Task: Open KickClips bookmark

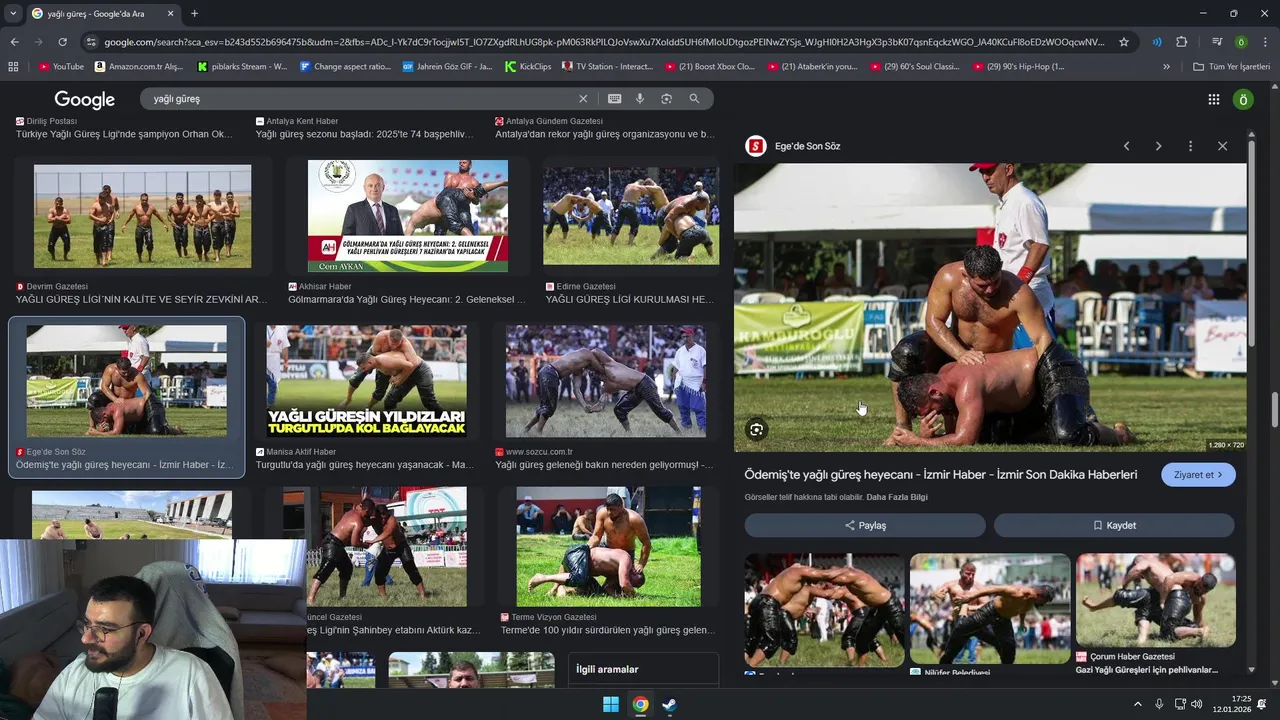Action: (528, 67)
